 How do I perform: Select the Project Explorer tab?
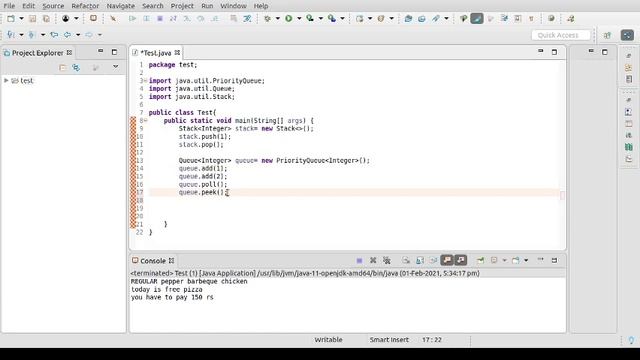point(38,53)
